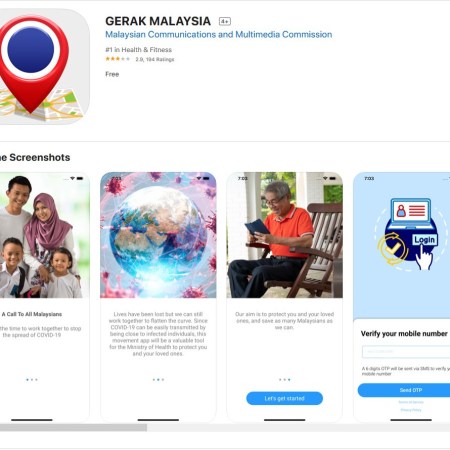Screen dimensions: 450x450
Task: Click the "194 Ratings" text
Action: (x=160, y=59)
